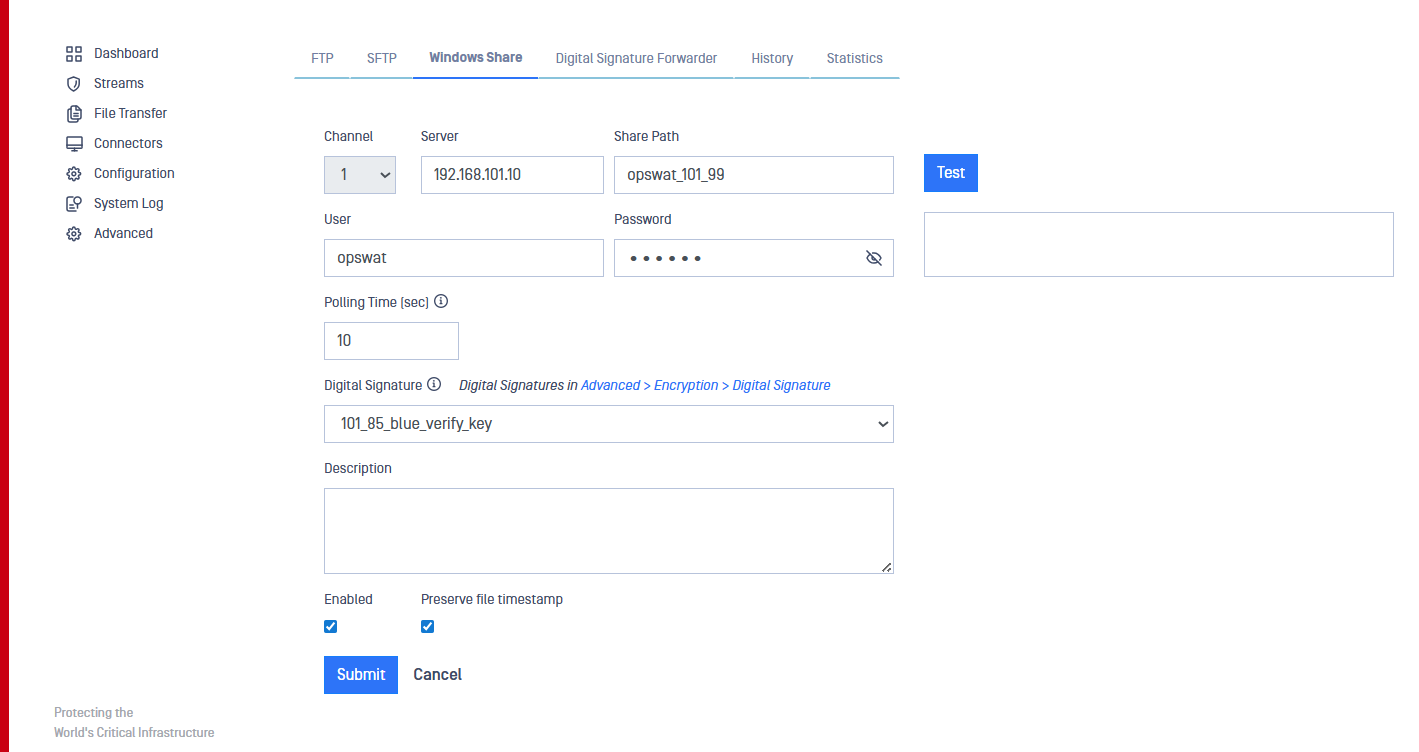Toggle password visibility eye icon
Image resolution: width=1419 pixels, height=752 pixels.
[873, 258]
